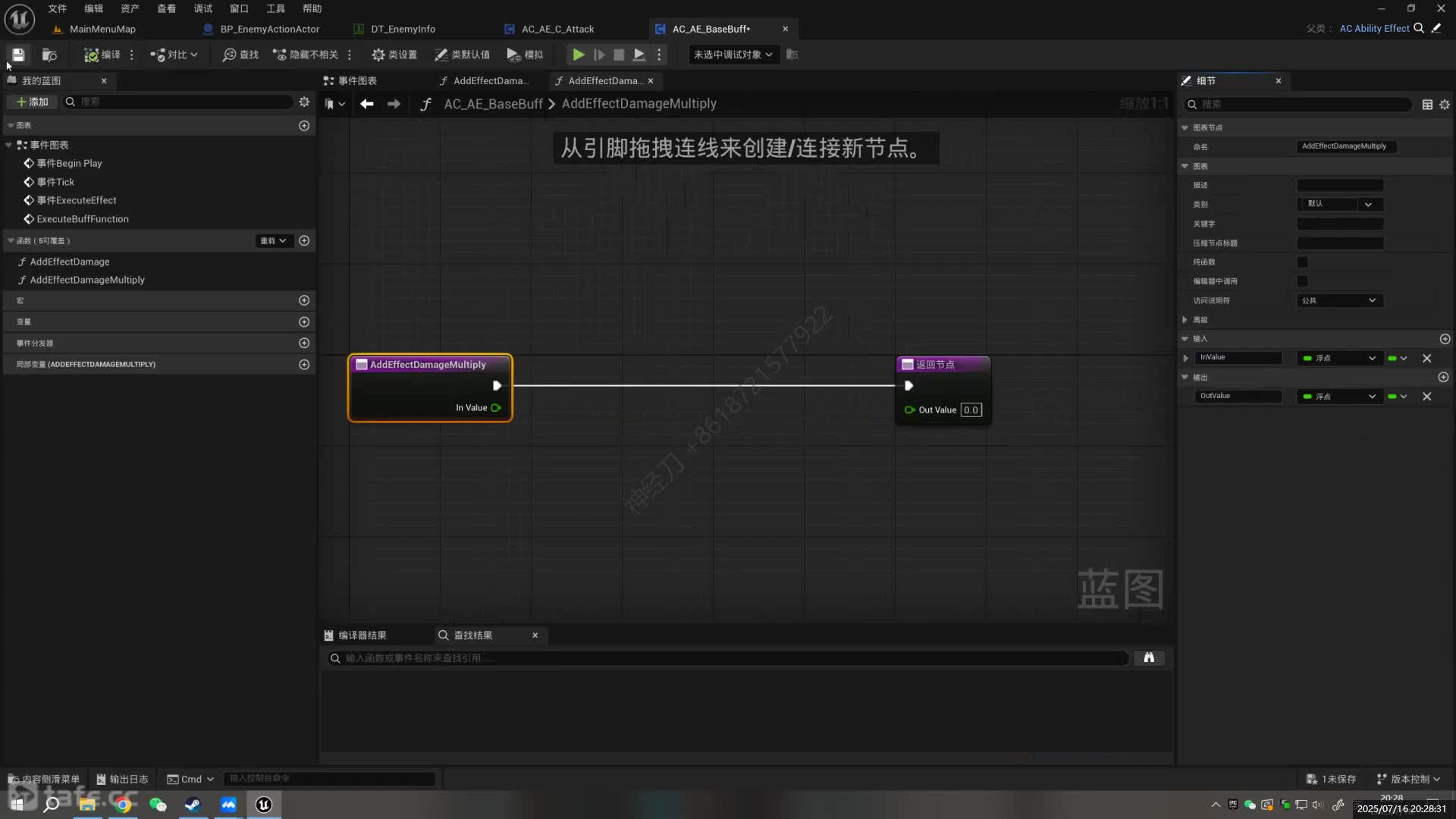Open the InValue float type dropdown
This screenshot has width=1456, height=819.
[1339, 358]
